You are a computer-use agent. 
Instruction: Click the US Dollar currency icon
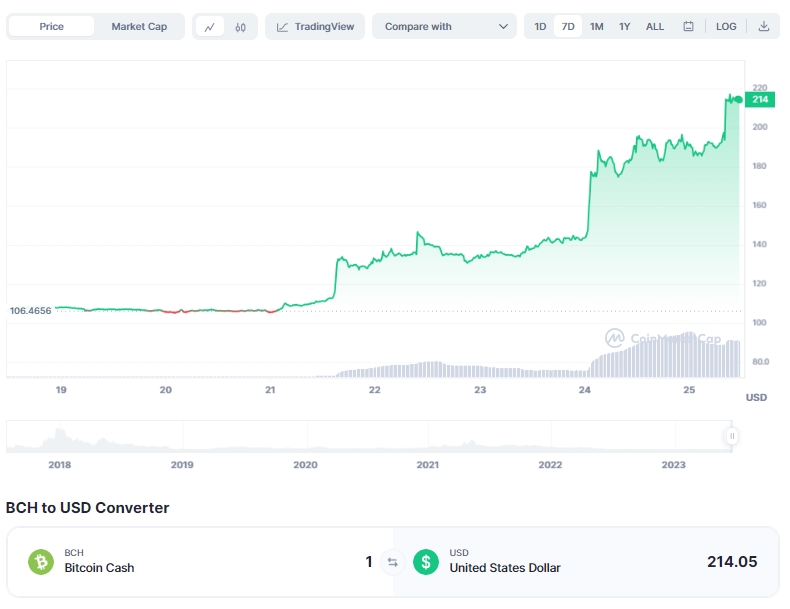tap(426, 562)
